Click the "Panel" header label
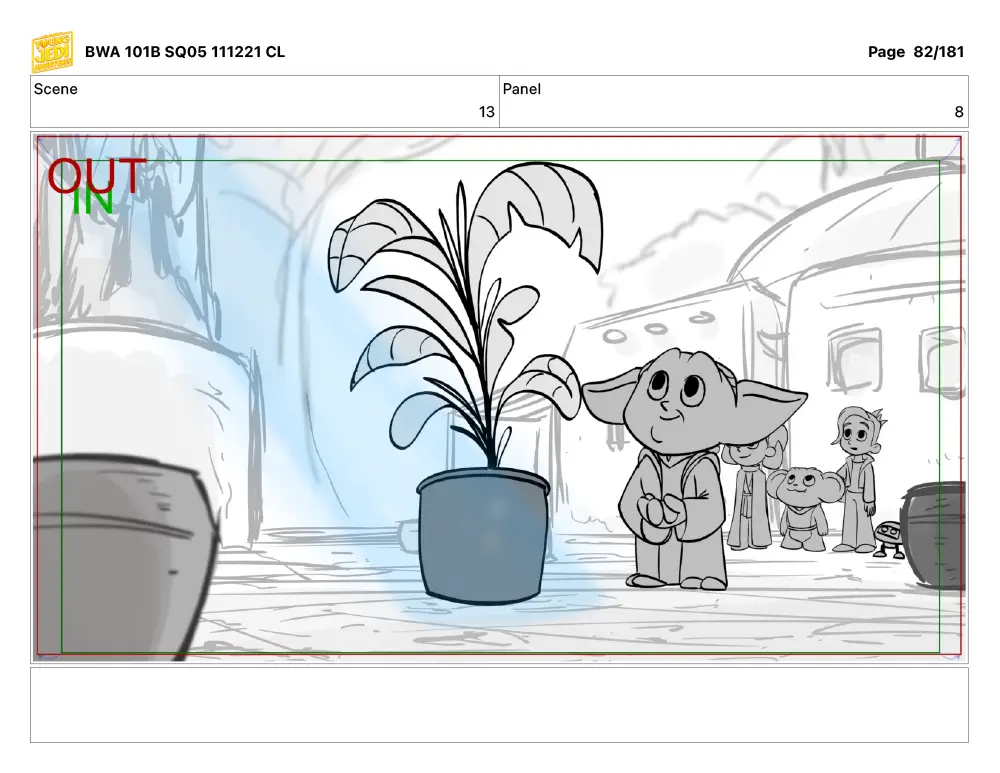This screenshot has height=773, width=1000. pyautogui.click(x=522, y=89)
